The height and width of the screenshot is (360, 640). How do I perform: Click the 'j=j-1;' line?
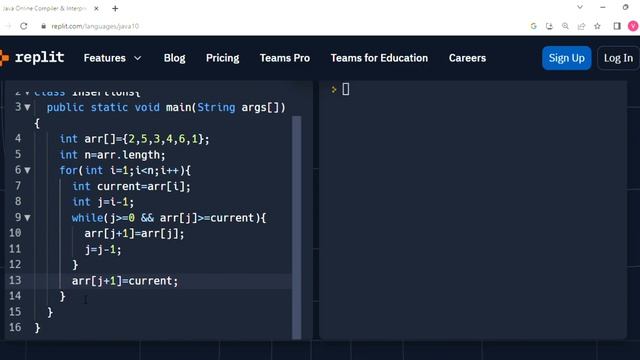coord(103,249)
